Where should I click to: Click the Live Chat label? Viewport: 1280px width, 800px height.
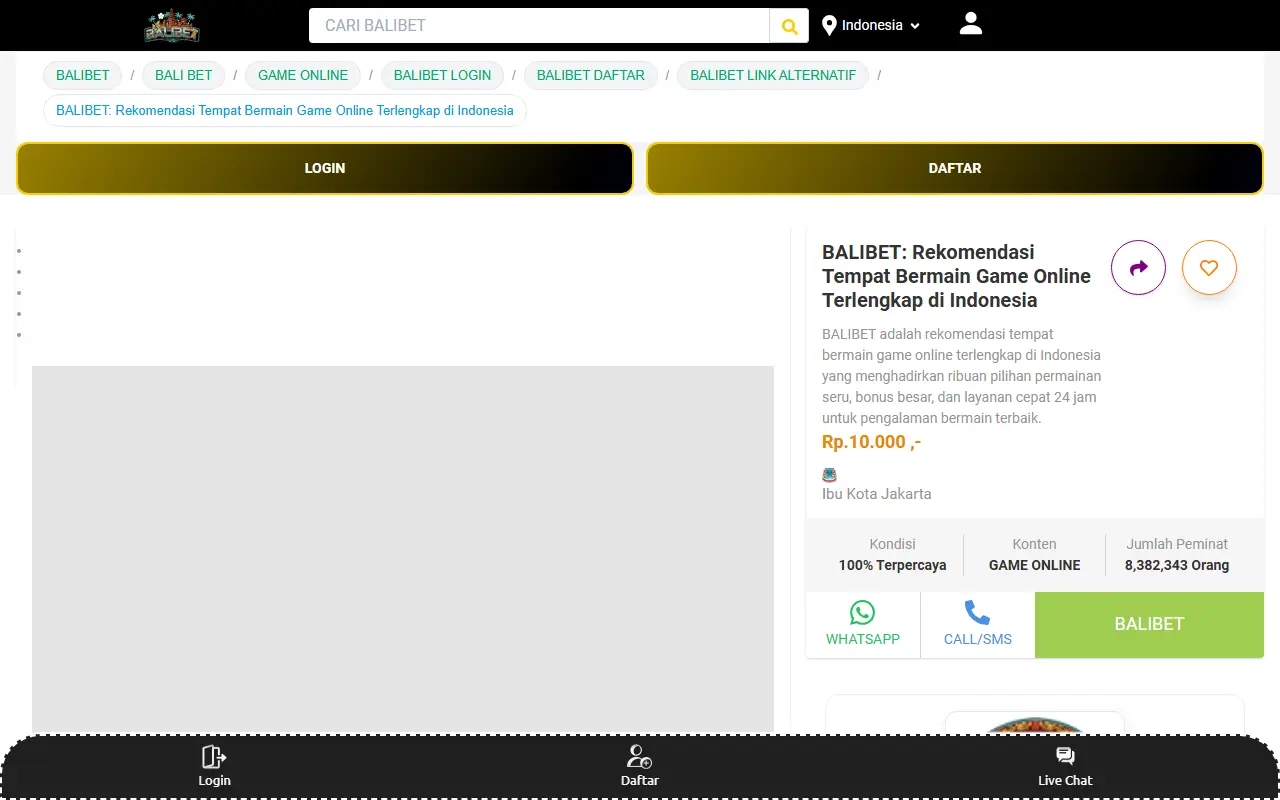(x=1065, y=780)
